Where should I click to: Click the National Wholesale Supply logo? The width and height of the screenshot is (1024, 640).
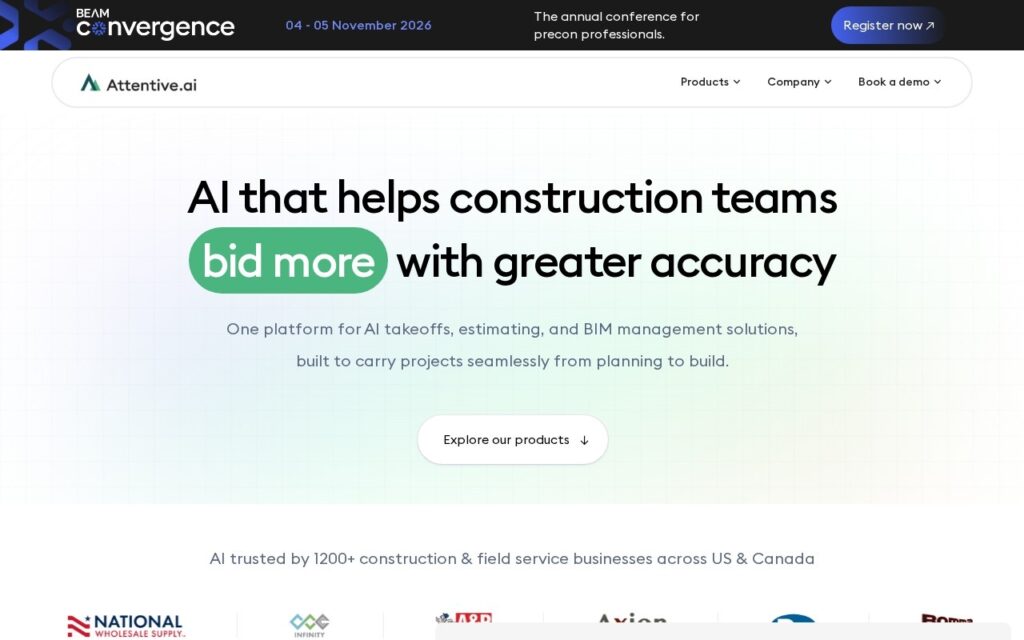[126, 626]
